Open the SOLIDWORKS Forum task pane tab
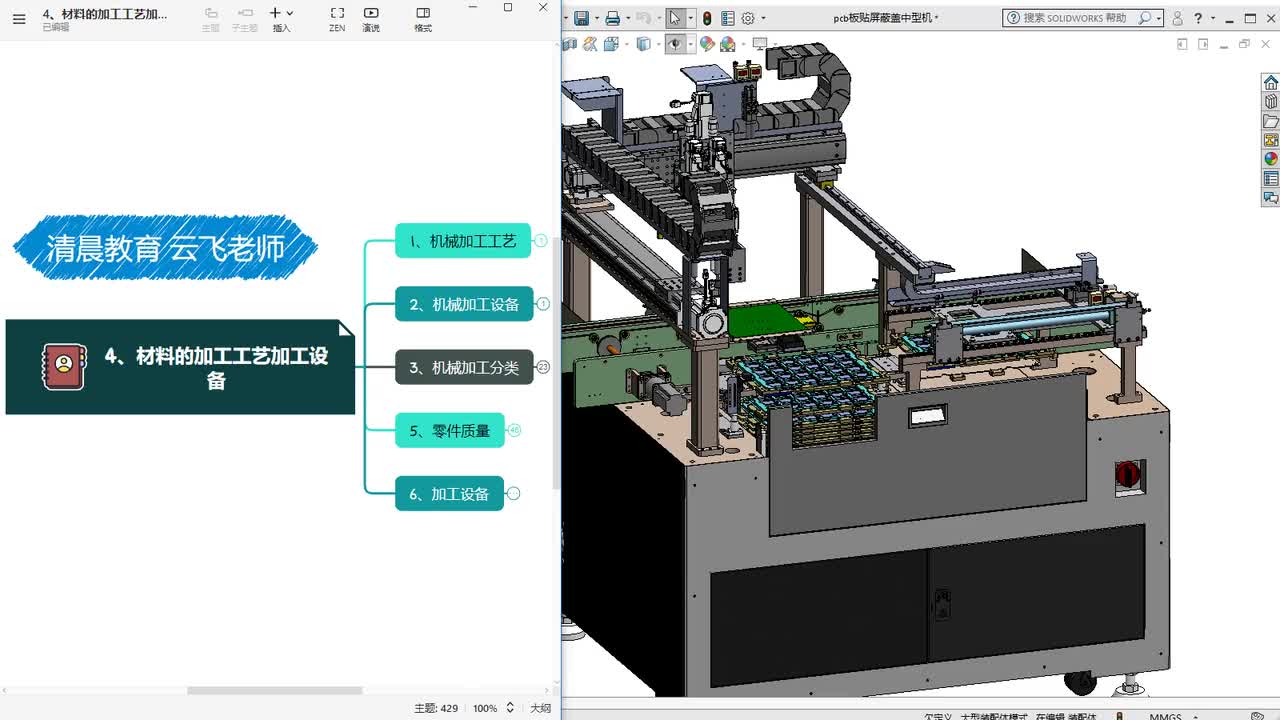Screen dimensions: 1280x720 (x=1271, y=198)
